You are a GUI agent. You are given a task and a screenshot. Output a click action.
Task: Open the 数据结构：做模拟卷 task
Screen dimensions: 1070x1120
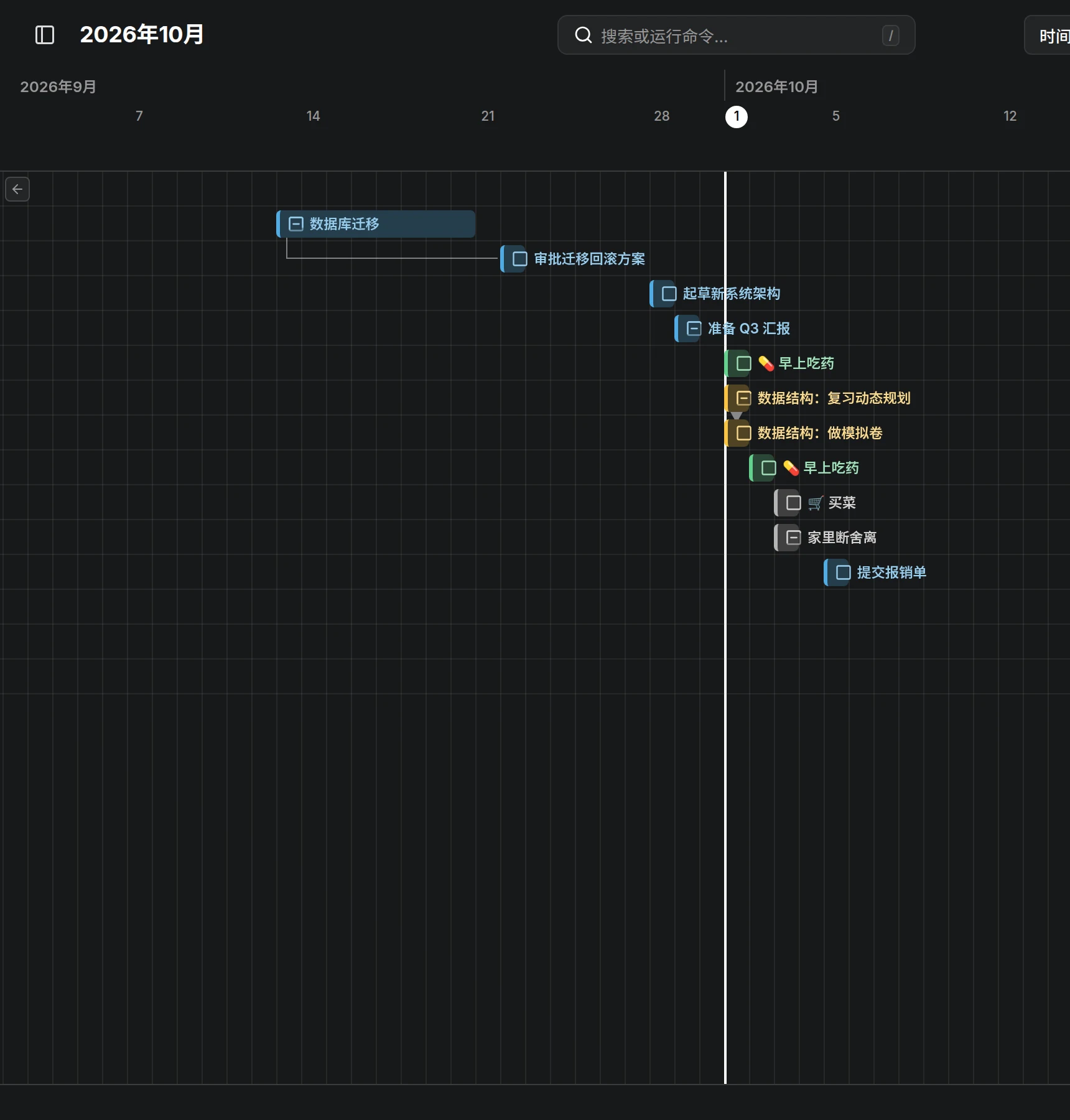tap(820, 433)
